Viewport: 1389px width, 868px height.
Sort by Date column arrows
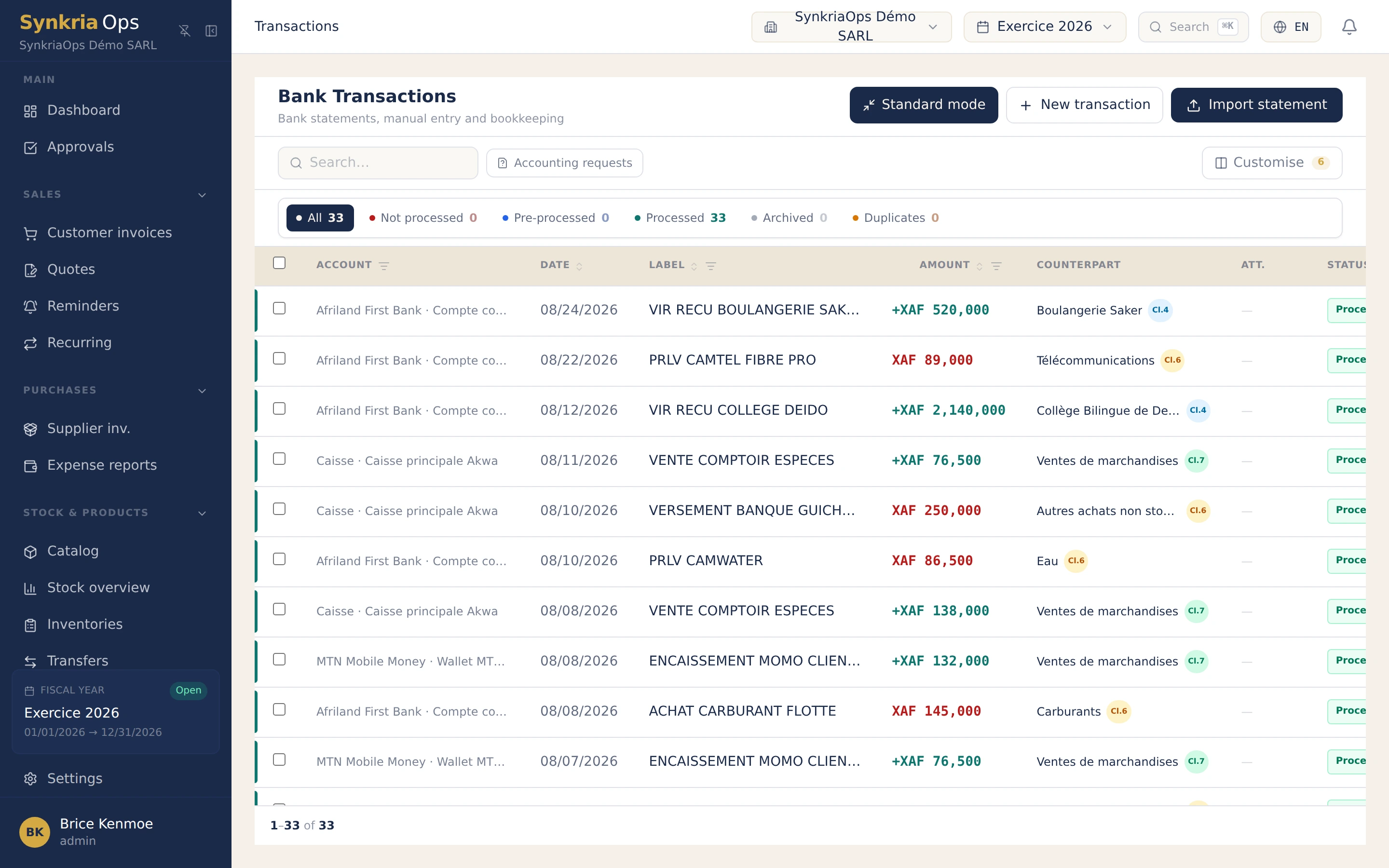(x=579, y=266)
